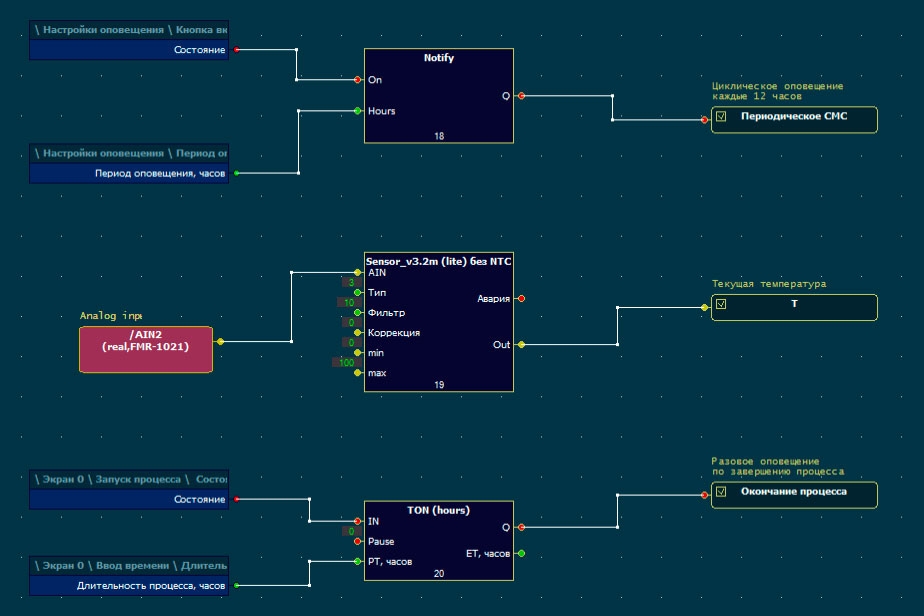The image size is (924, 616).
Task: Click the Out pin of Sensor_v3.2m block
Action: tap(522, 344)
